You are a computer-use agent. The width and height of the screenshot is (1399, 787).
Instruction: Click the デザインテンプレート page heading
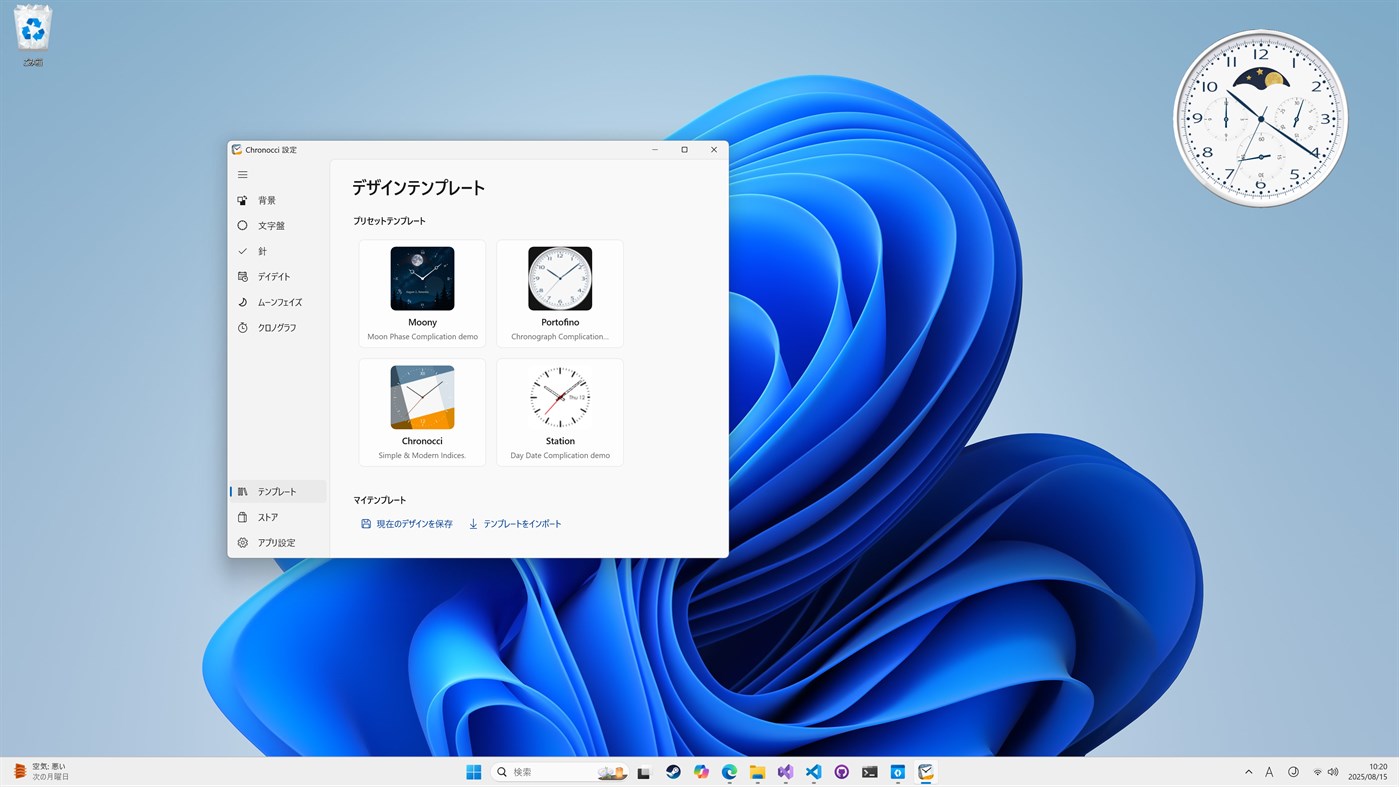tap(419, 188)
